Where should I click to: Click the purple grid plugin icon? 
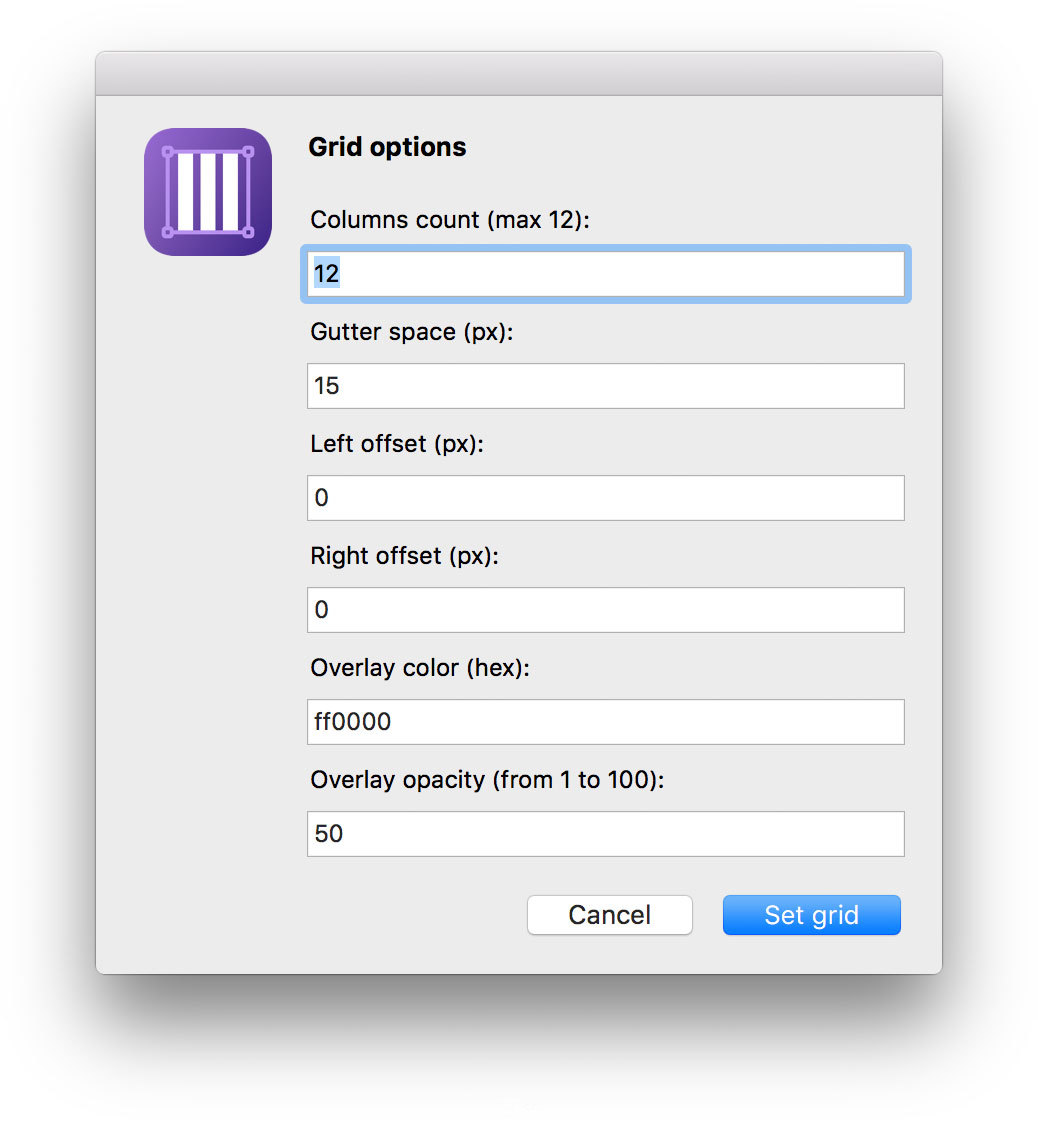click(x=208, y=192)
